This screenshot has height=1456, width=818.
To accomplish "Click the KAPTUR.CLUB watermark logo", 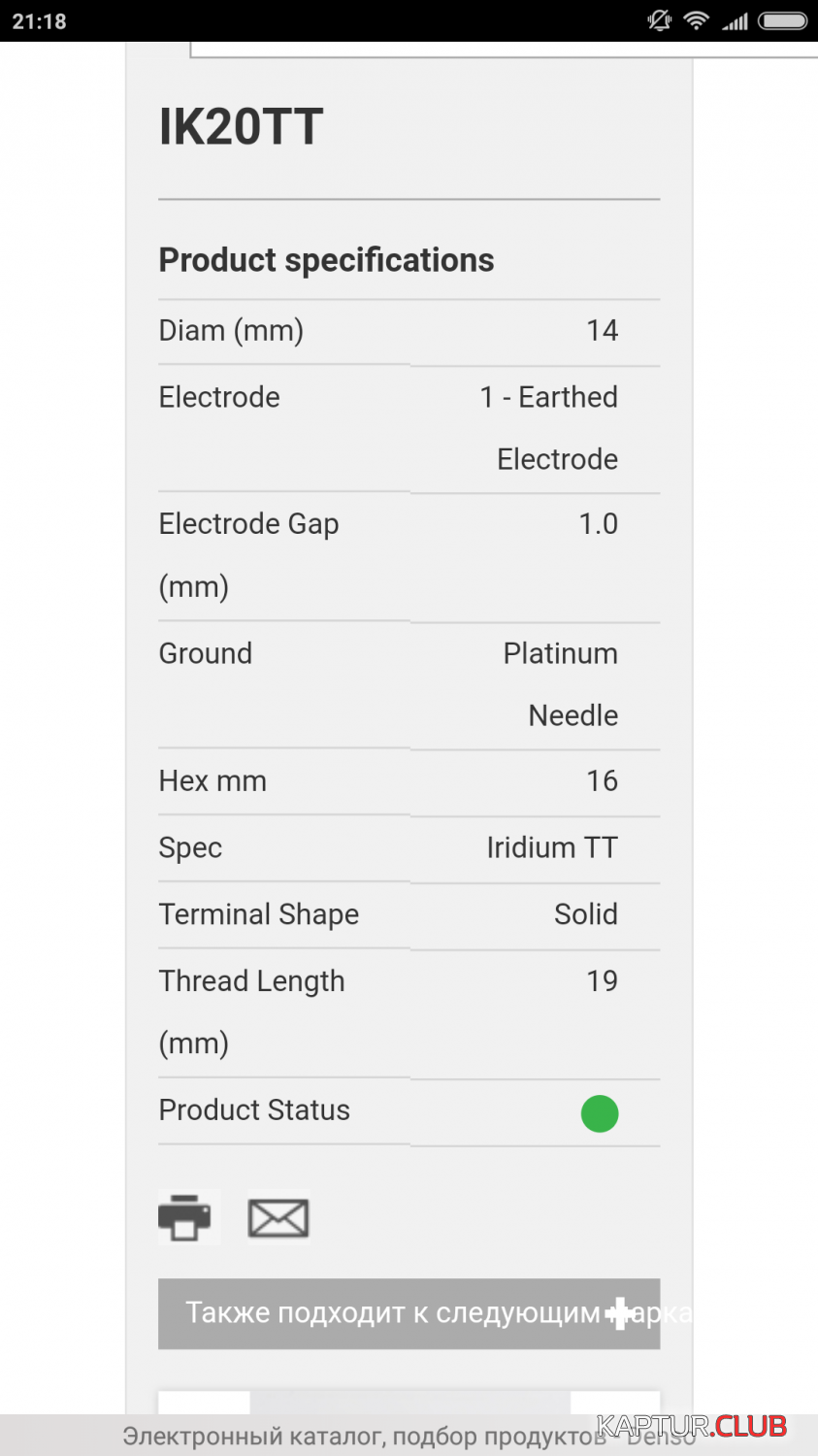I will point(691,1426).
